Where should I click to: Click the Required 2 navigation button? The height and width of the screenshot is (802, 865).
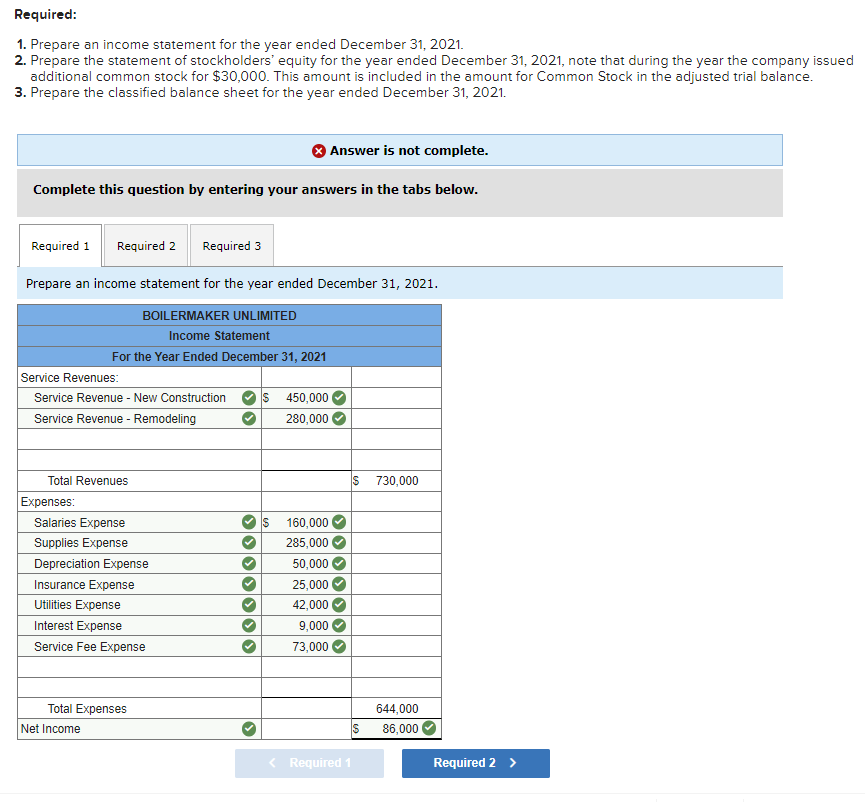476,763
